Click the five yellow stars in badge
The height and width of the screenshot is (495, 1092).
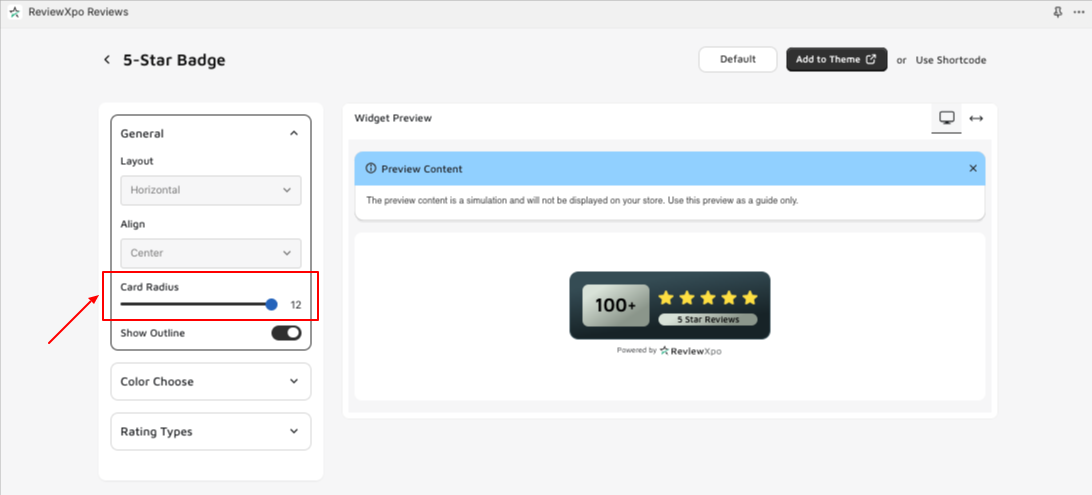point(708,298)
